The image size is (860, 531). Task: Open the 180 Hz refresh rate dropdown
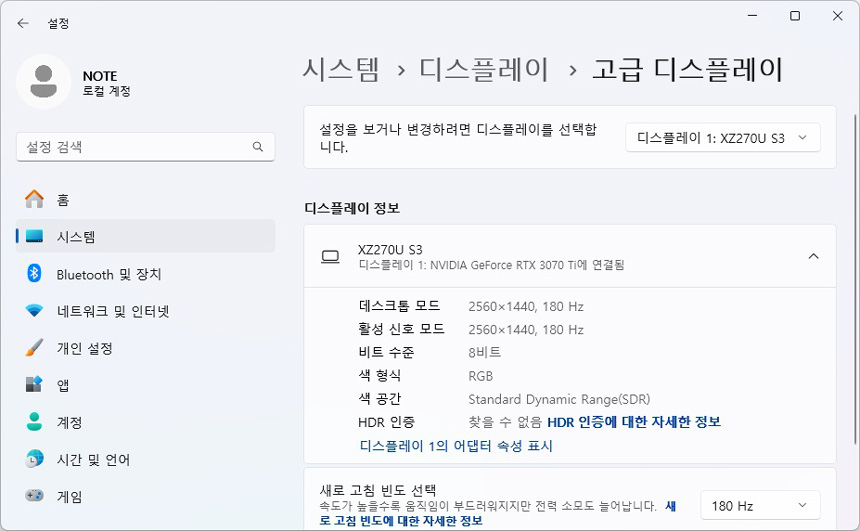(x=760, y=505)
